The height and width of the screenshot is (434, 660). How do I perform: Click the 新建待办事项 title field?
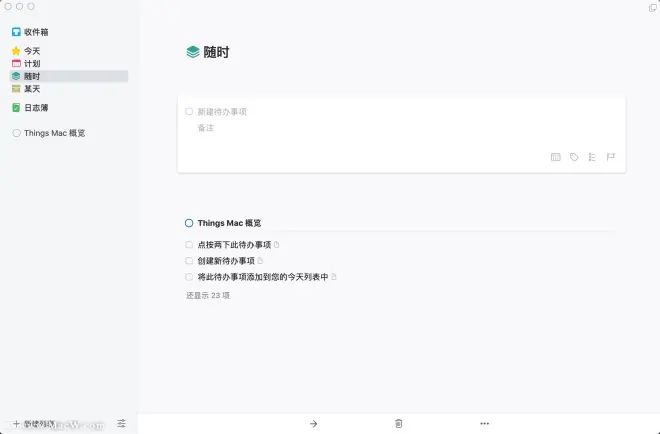pyautogui.click(x=222, y=112)
